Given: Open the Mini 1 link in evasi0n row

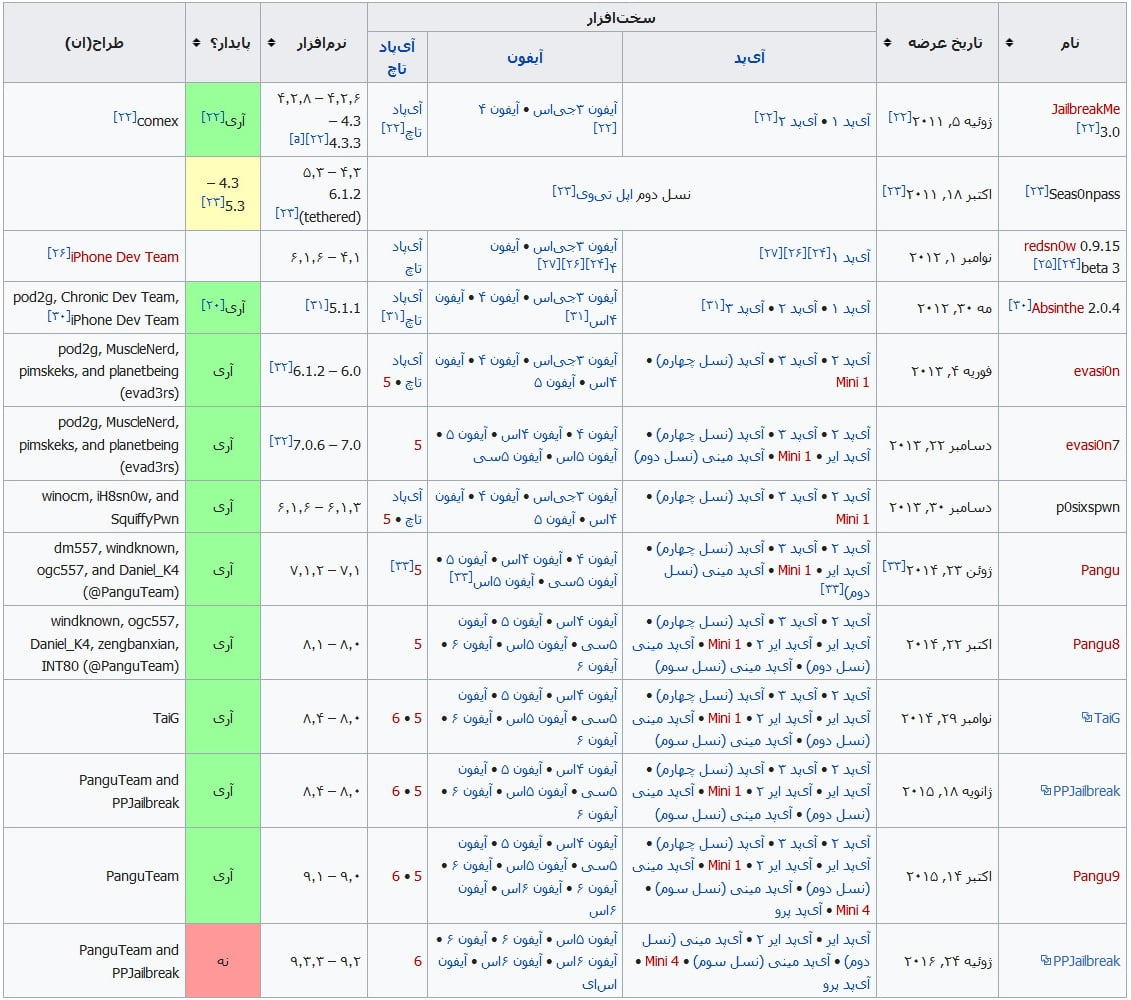Looking at the screenshot, I should [x=852, y=382].
